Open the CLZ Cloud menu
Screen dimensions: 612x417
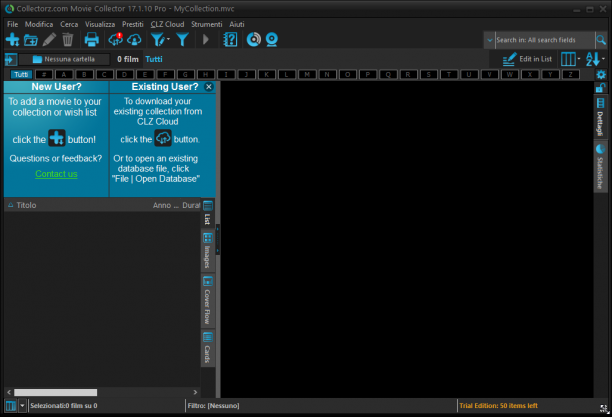tap(167, 24)
